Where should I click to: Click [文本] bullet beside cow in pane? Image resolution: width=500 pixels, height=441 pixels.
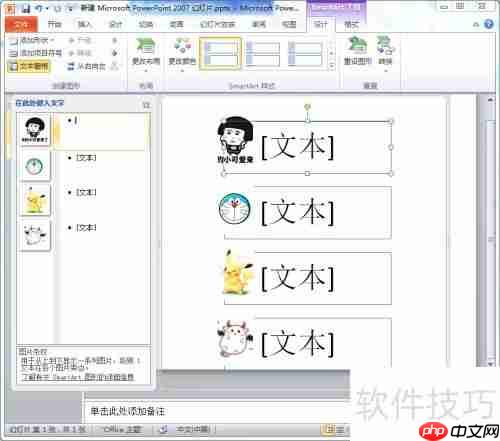point(86,228)
